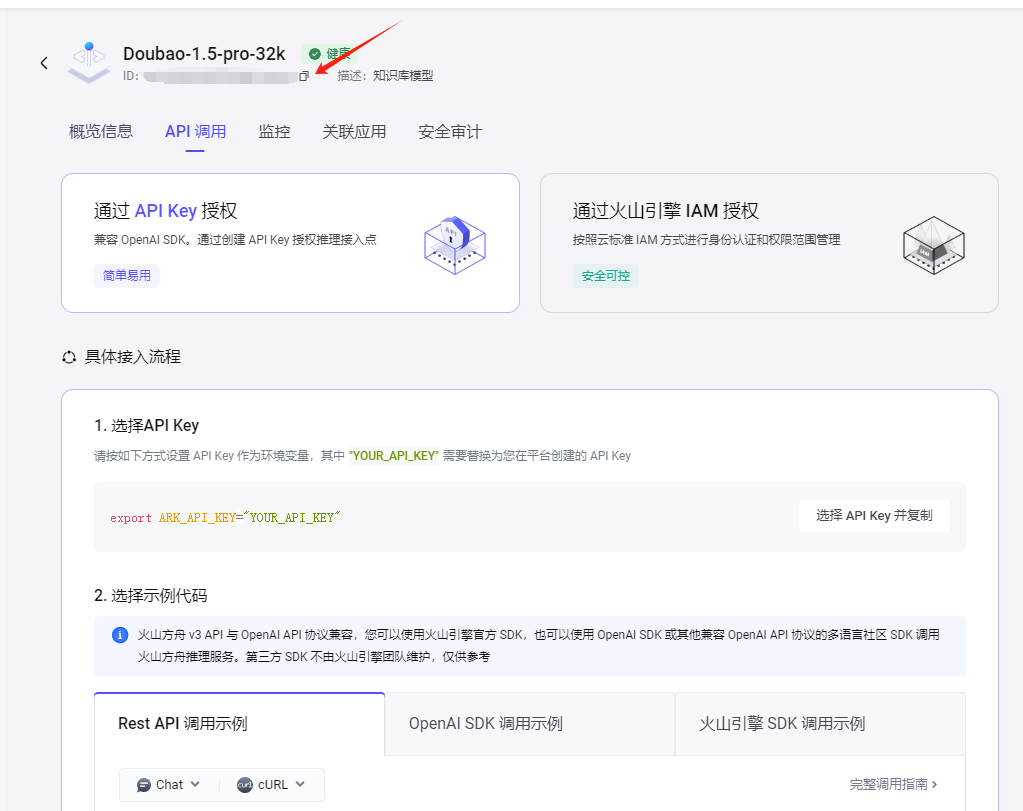Click the 简单易用 tag
Image resolution: width=1023 pixels, height=811 pixels.
[127, 276]
